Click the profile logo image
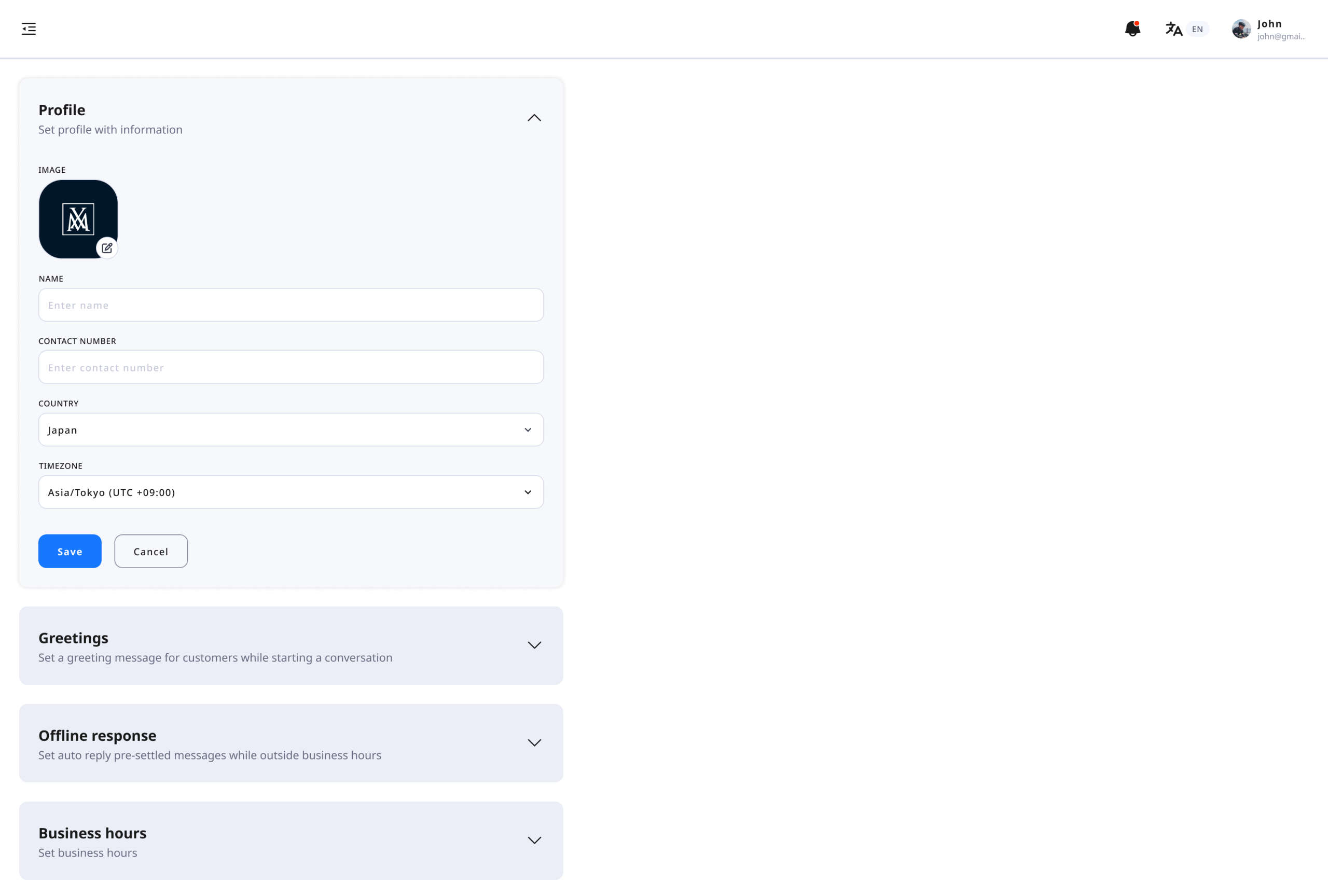Screen dimensions: 1328x896 [78, 219]
